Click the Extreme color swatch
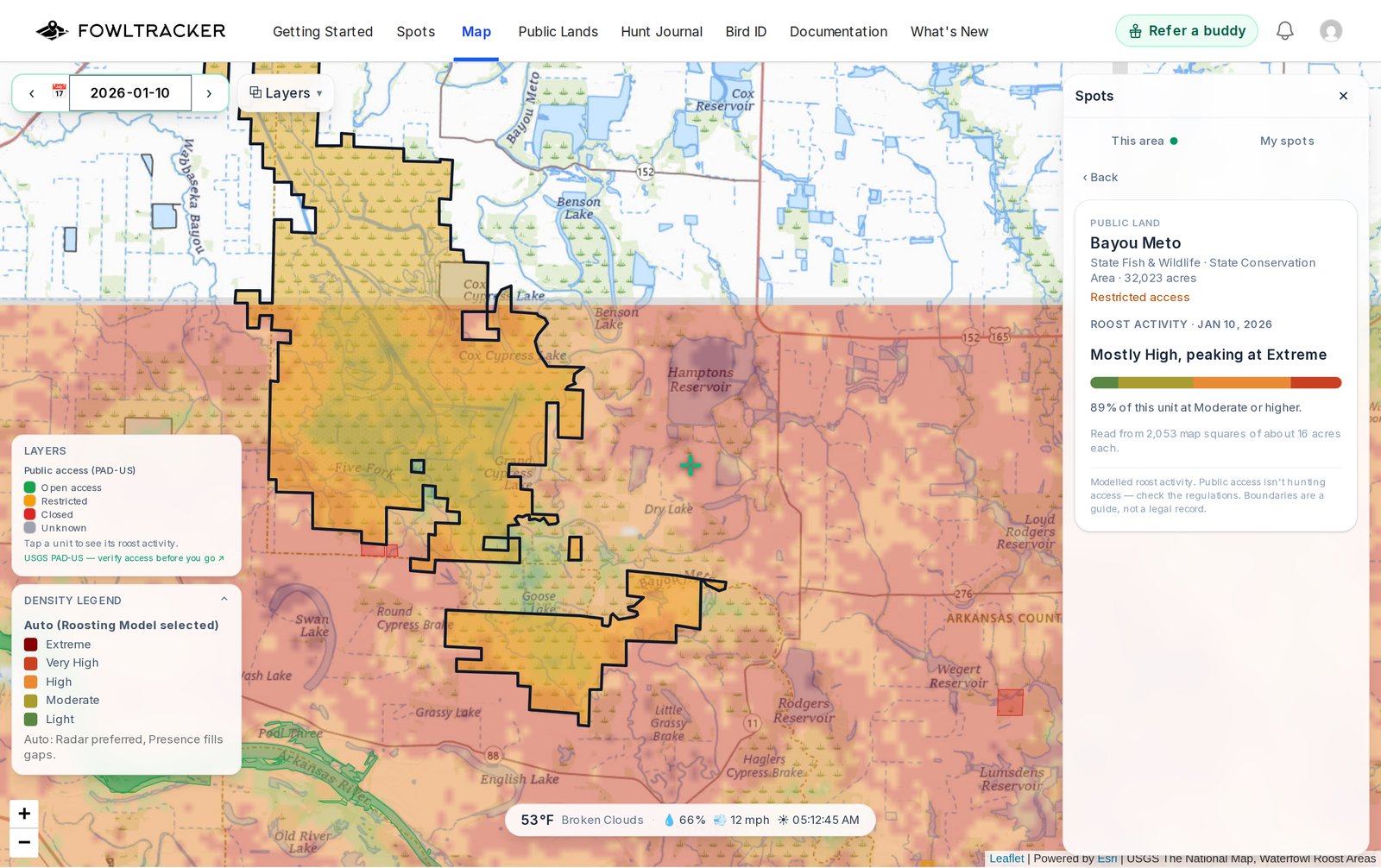 (x=31, y=645)
